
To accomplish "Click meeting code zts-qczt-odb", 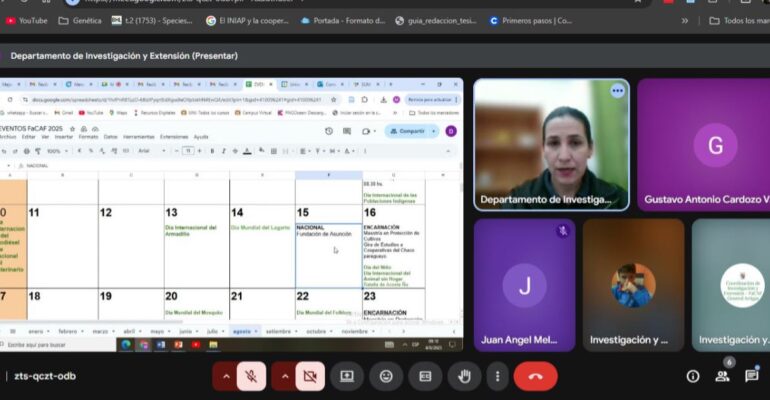I will coord(45,376).
